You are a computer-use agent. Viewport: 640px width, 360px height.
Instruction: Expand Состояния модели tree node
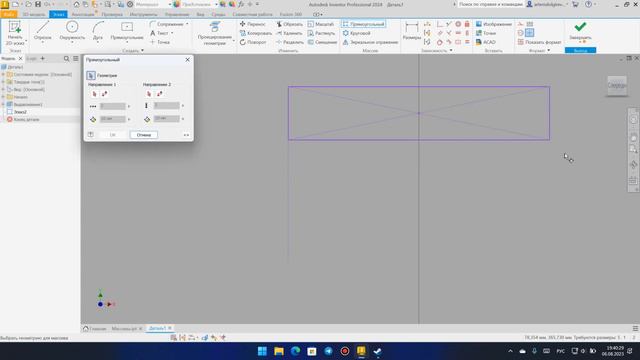click(3, 75)
